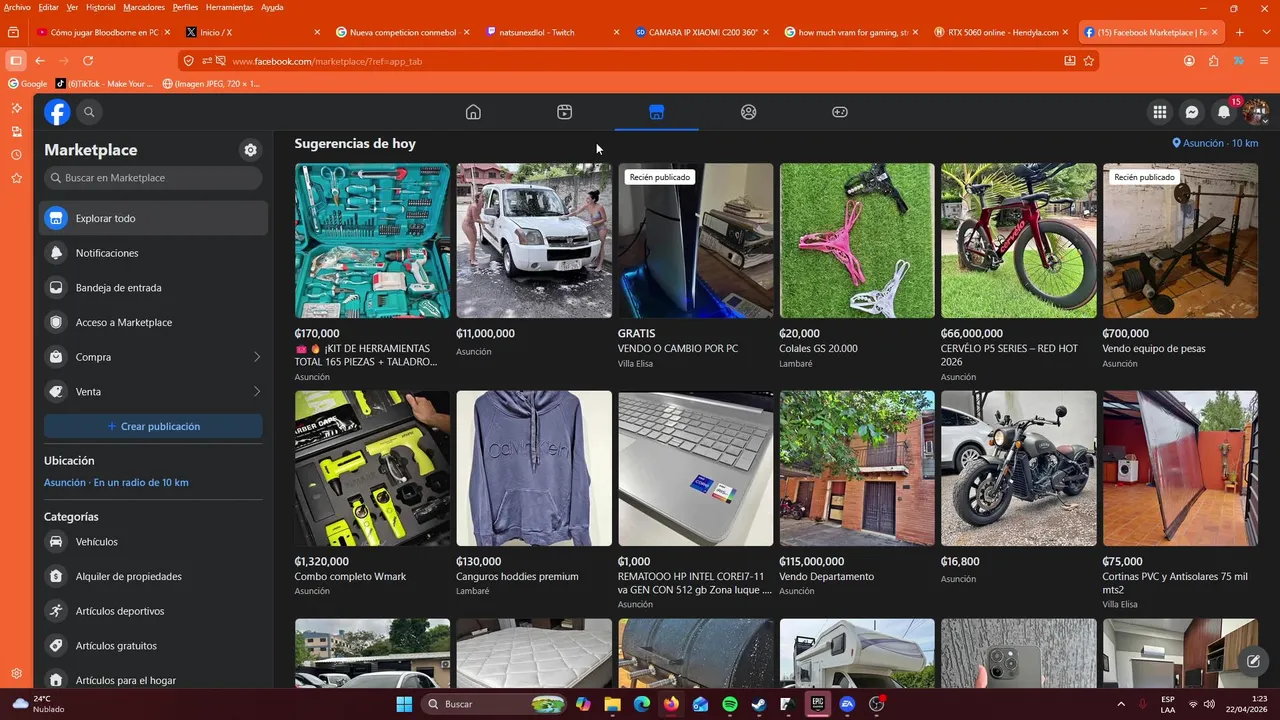Screen dimensions: 1280x720
Task: Open Messenger chats icon
Action: point(1192,112)
